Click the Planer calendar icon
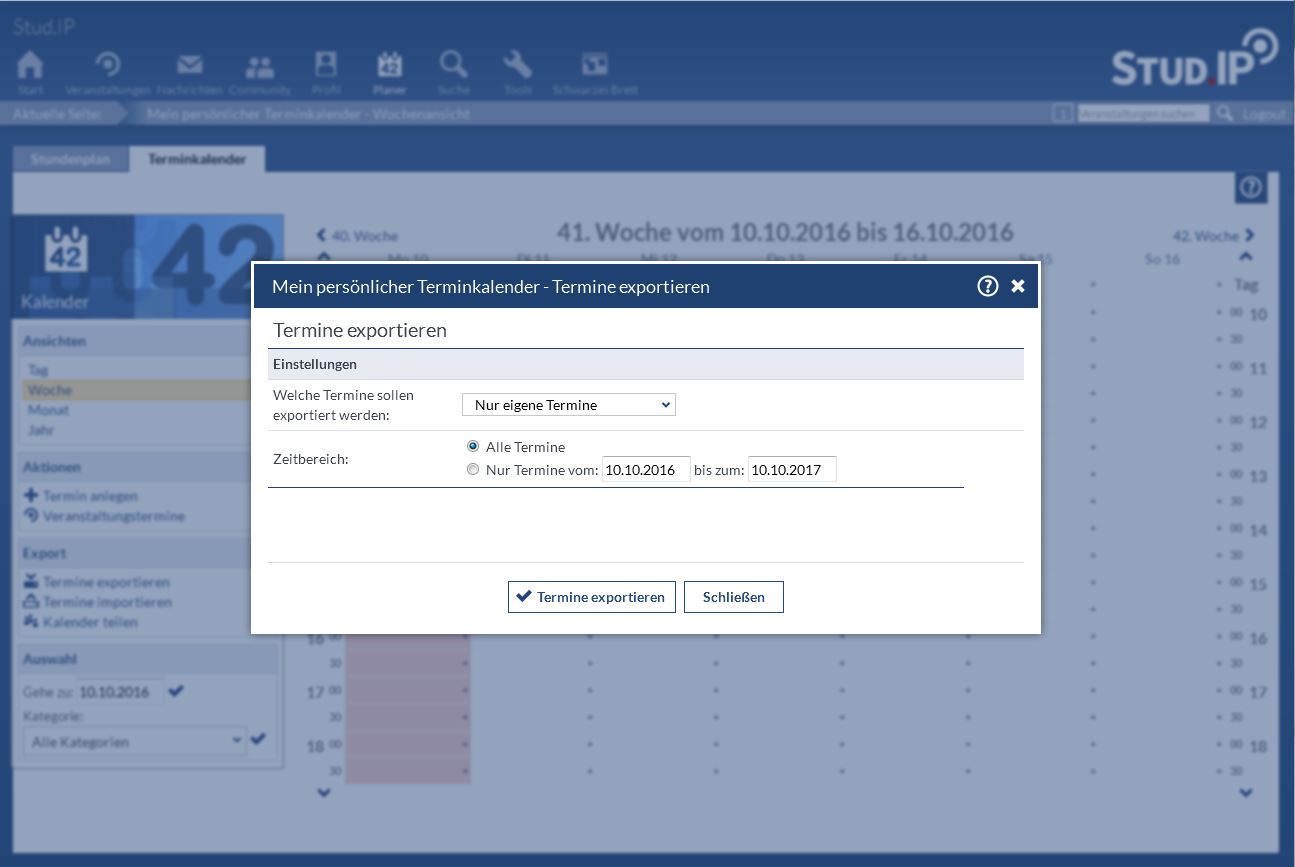Viewport: 1295px width, 867px height. coord(389,65)
